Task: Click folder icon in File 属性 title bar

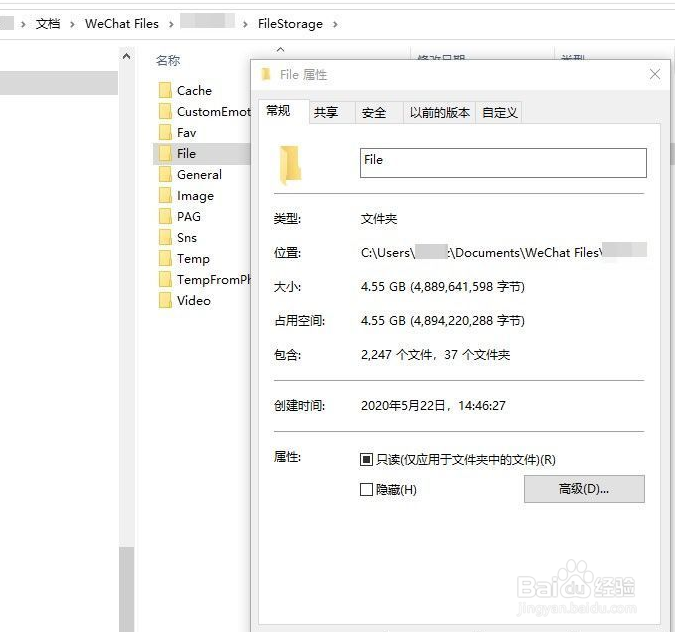Action: (x=266, y=74)
